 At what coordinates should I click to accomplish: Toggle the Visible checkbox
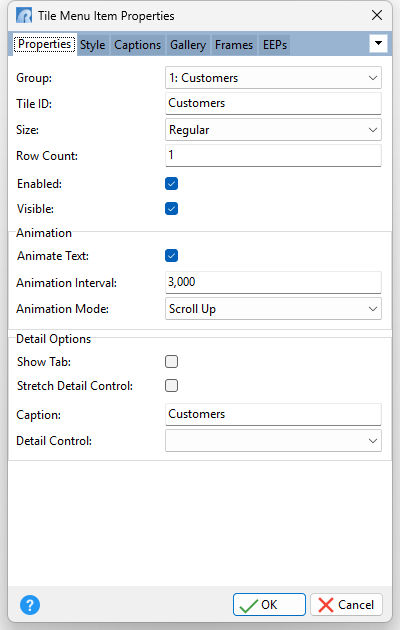click(x=171, y=209)
